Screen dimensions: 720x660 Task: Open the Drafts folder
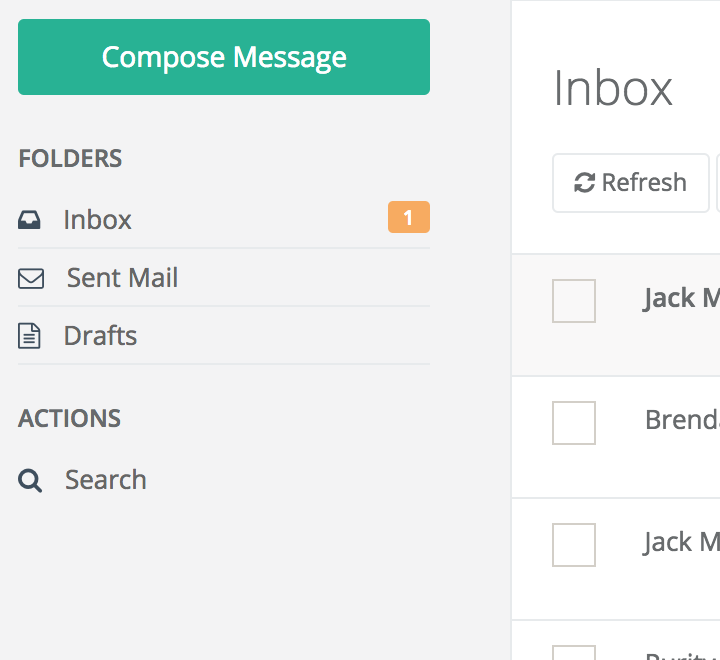coord(100,336)
